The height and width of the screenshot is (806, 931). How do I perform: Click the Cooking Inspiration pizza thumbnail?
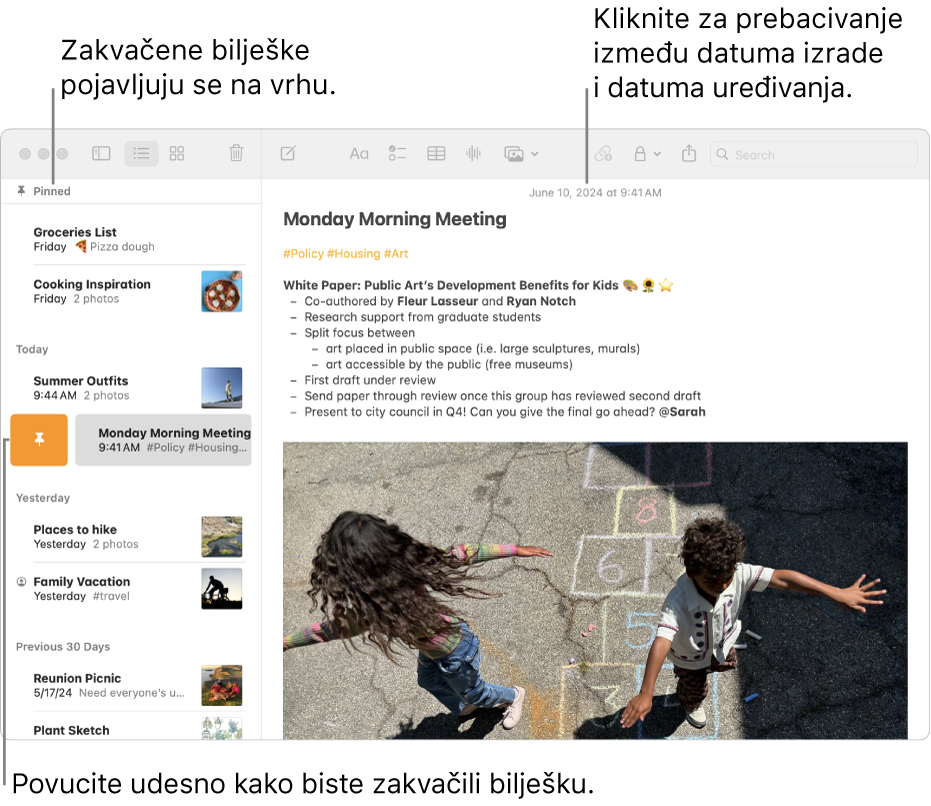click(x=221, y=291)
